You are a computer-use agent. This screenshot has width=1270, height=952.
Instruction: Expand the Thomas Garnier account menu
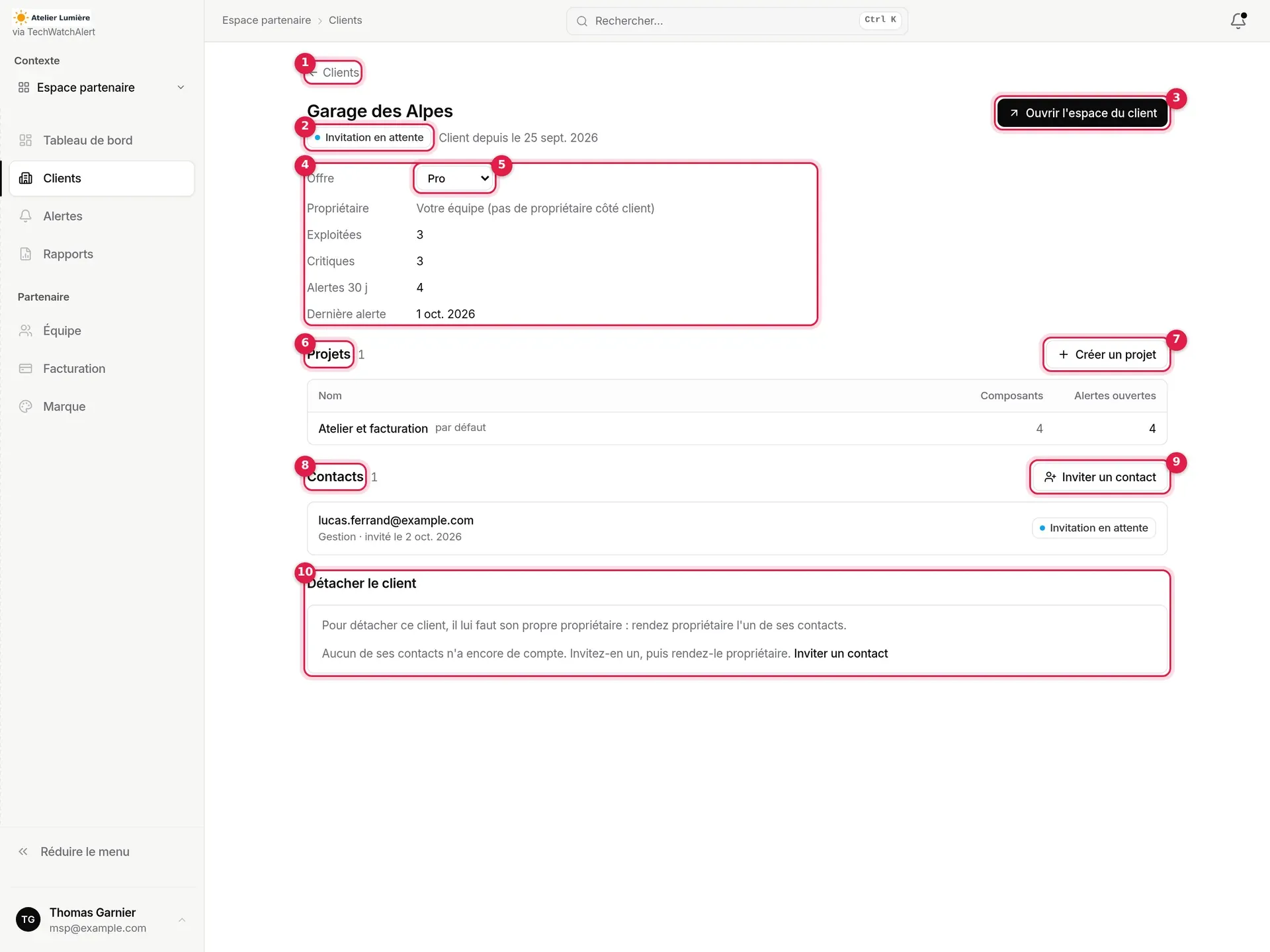(102, 920)
